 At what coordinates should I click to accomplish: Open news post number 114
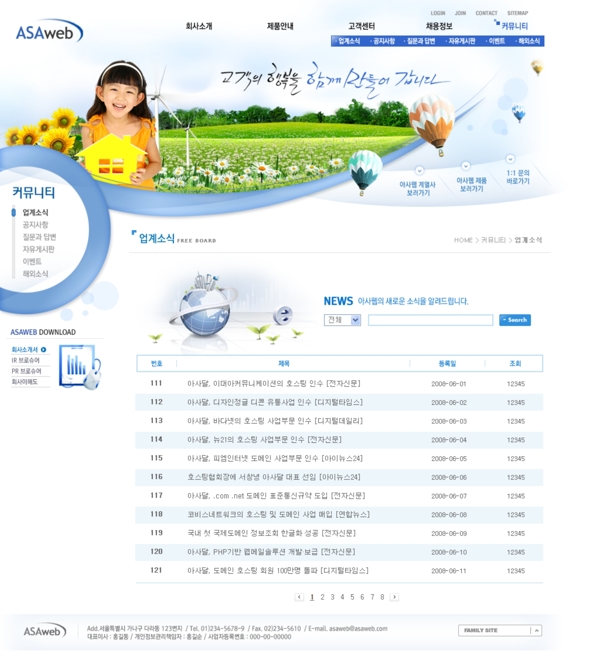[264, 439]
